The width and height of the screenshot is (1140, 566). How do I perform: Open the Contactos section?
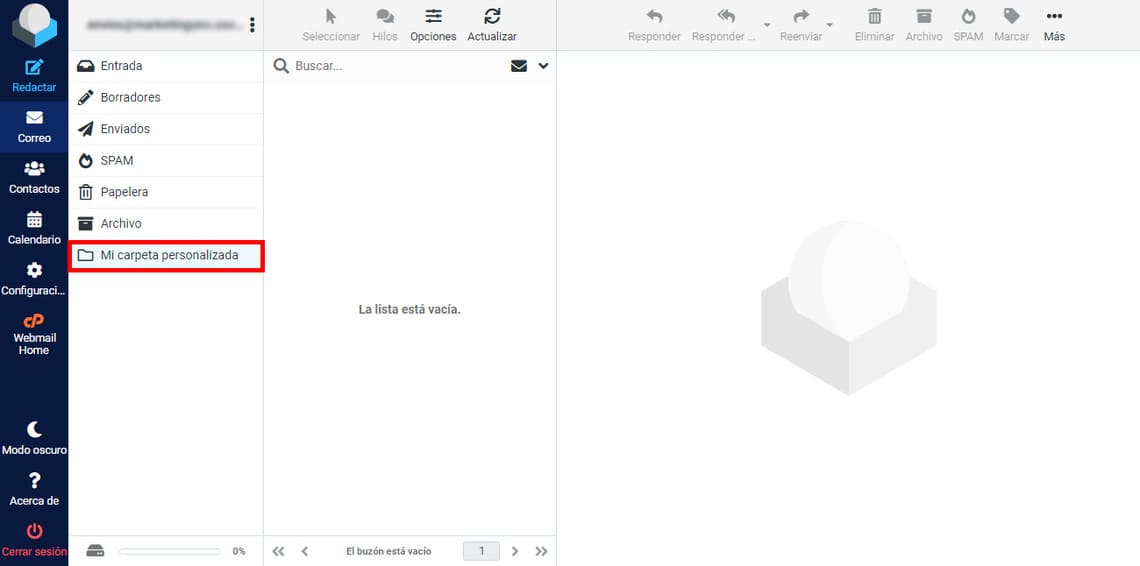pyautogui.click(x=34, y=177)
